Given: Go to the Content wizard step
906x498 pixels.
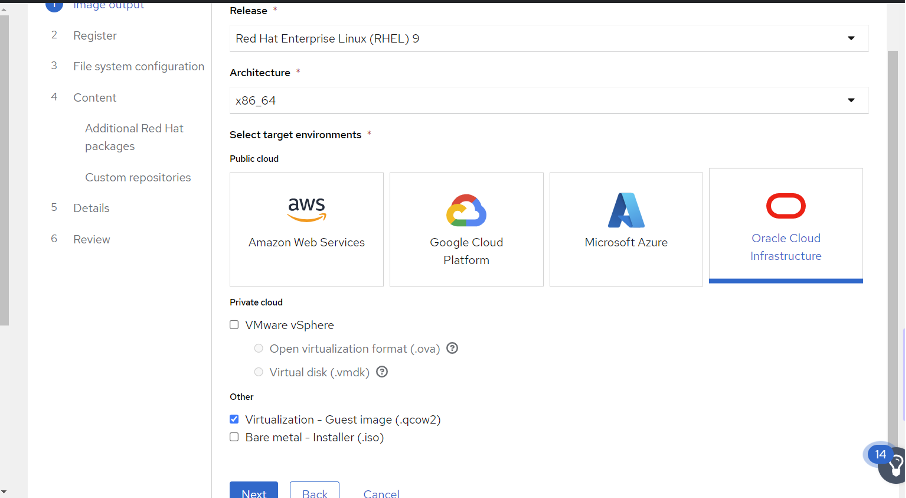Looking at the screenshot, I should tap(94, 98).
